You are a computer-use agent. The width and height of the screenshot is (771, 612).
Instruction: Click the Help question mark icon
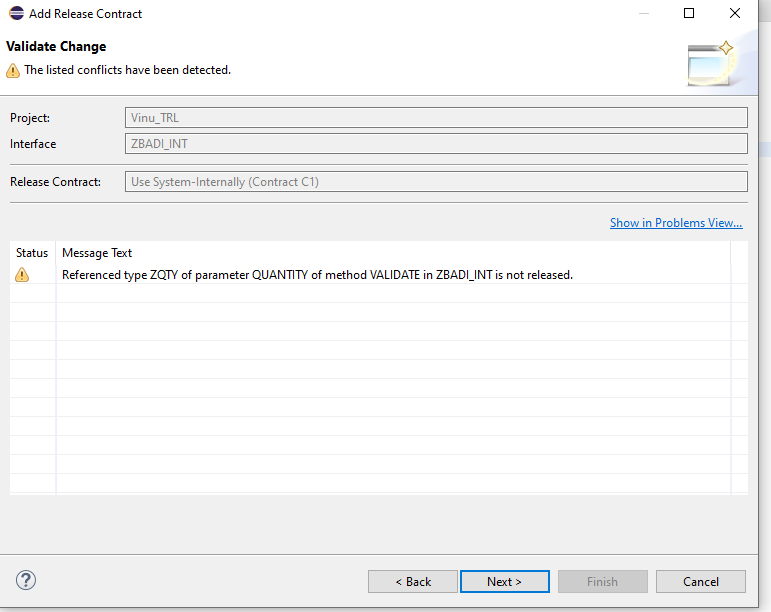pyautogui.click(x=26, y=580)
